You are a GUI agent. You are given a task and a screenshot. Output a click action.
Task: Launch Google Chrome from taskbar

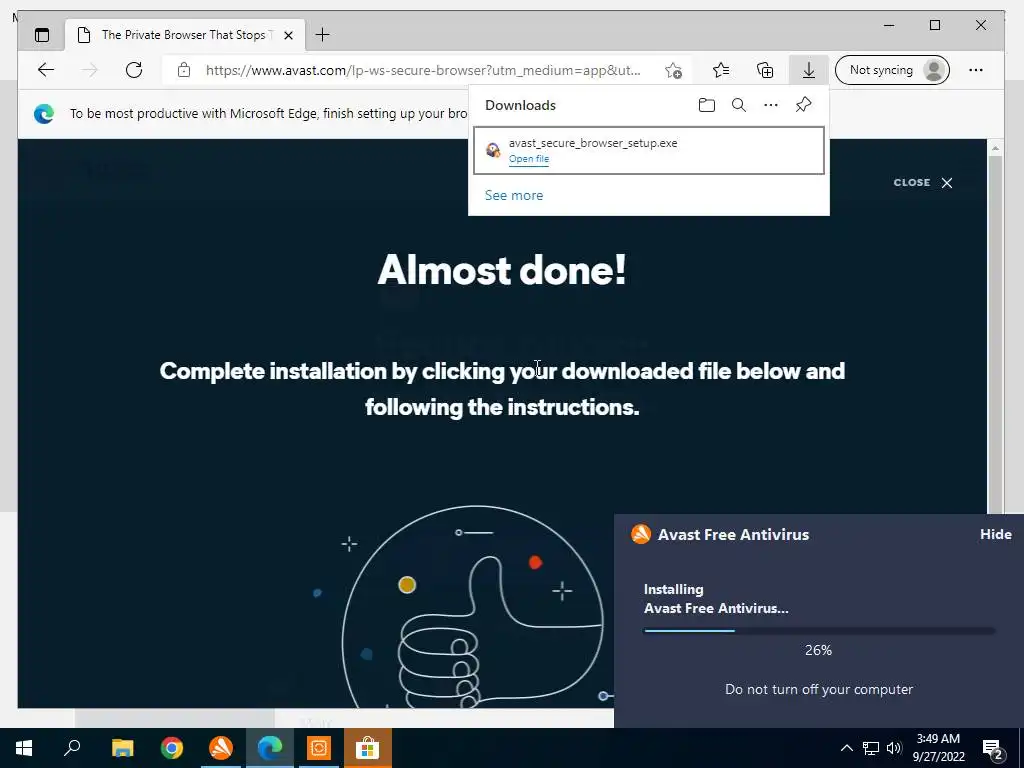(x=172, y=748)
